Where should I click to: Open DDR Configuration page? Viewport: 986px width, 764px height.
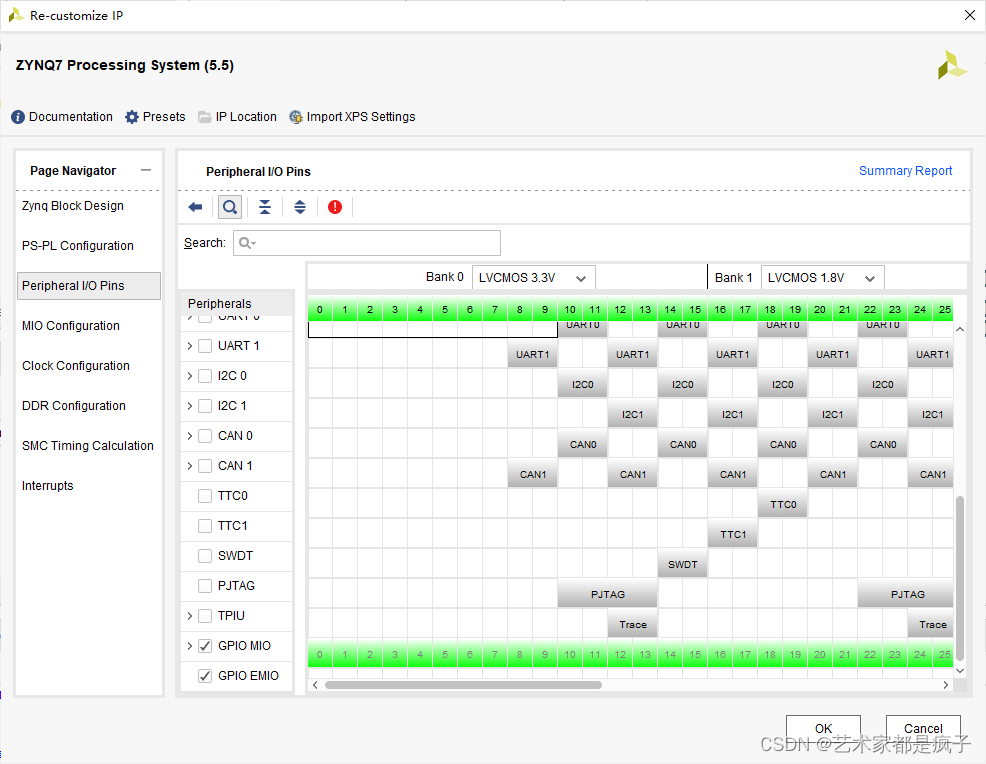(x=74, y=406)
